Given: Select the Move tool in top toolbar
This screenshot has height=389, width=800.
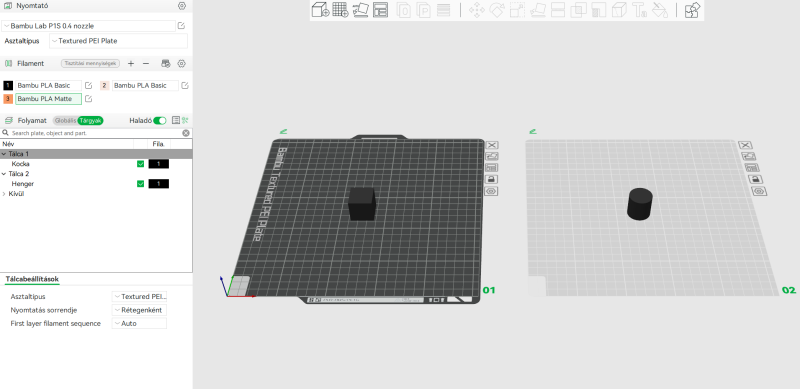Looking at the screenshot, I should pyautogui.click(x=477, y=10).
